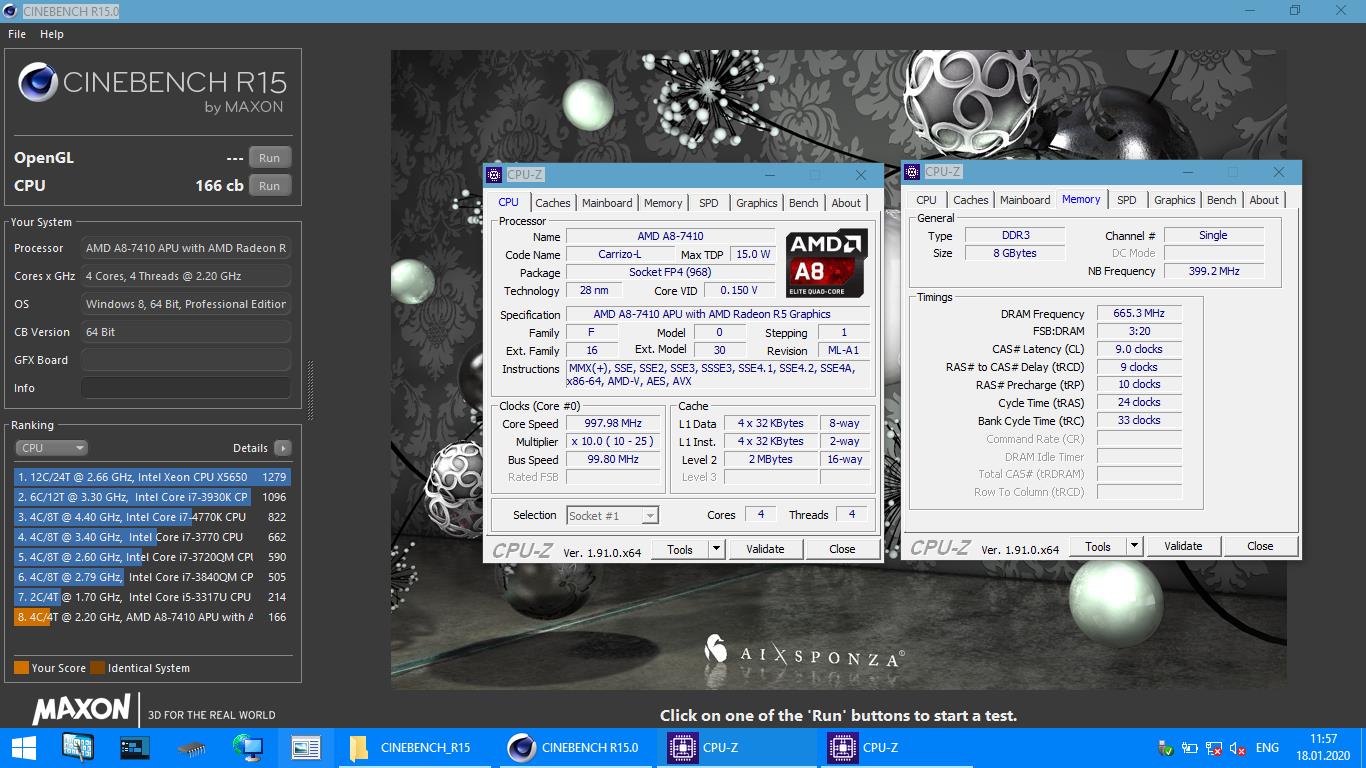Viewport: 1366px width, 768px height.
Task: Click Close button in left CPU-Z window
Action: click(842, 549)
